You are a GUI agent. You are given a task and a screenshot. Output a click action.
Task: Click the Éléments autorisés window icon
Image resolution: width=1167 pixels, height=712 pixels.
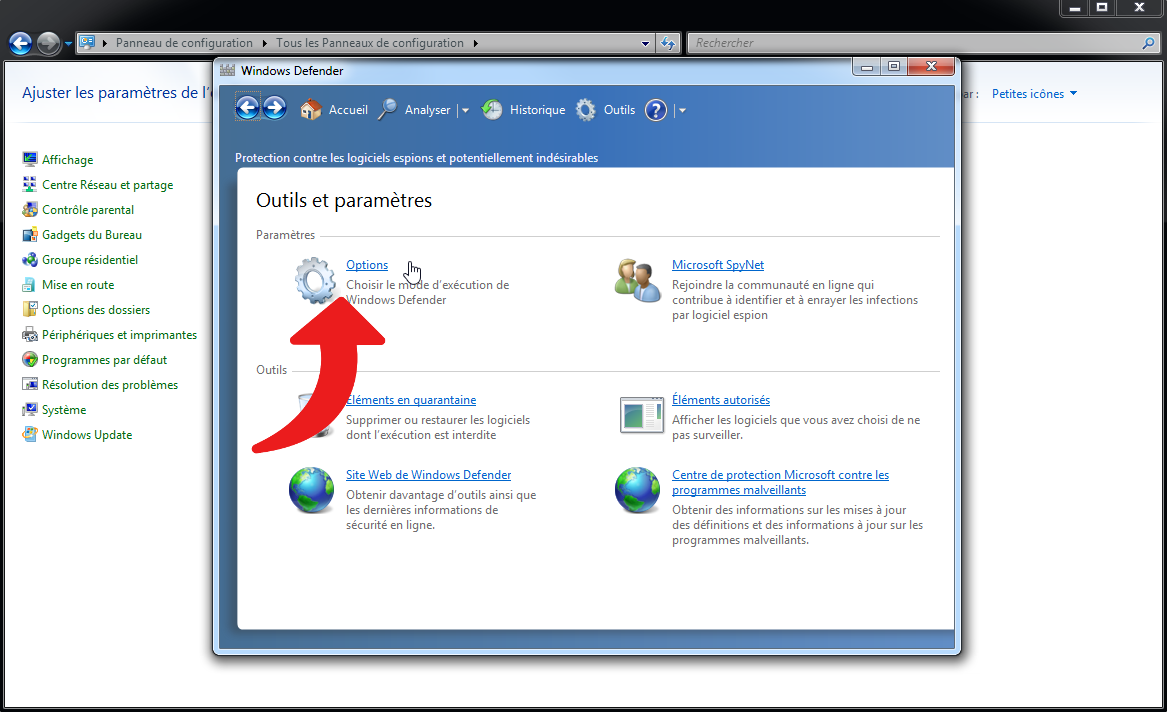(x=642, y=414)
